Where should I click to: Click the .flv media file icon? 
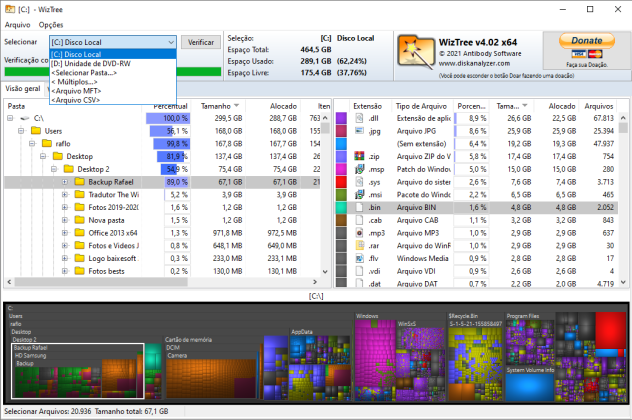click(x=360, y=258)
